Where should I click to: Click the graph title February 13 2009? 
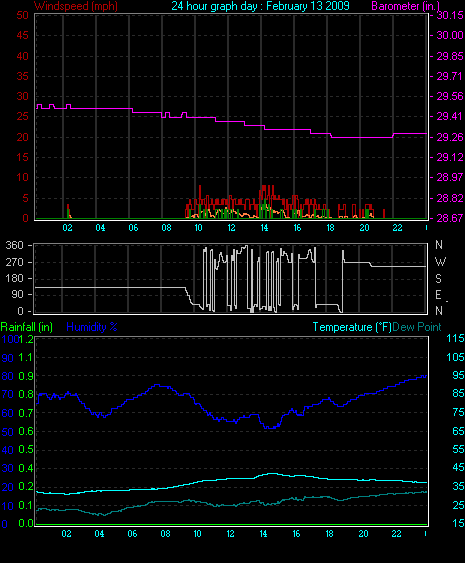(x=308, y=6)
